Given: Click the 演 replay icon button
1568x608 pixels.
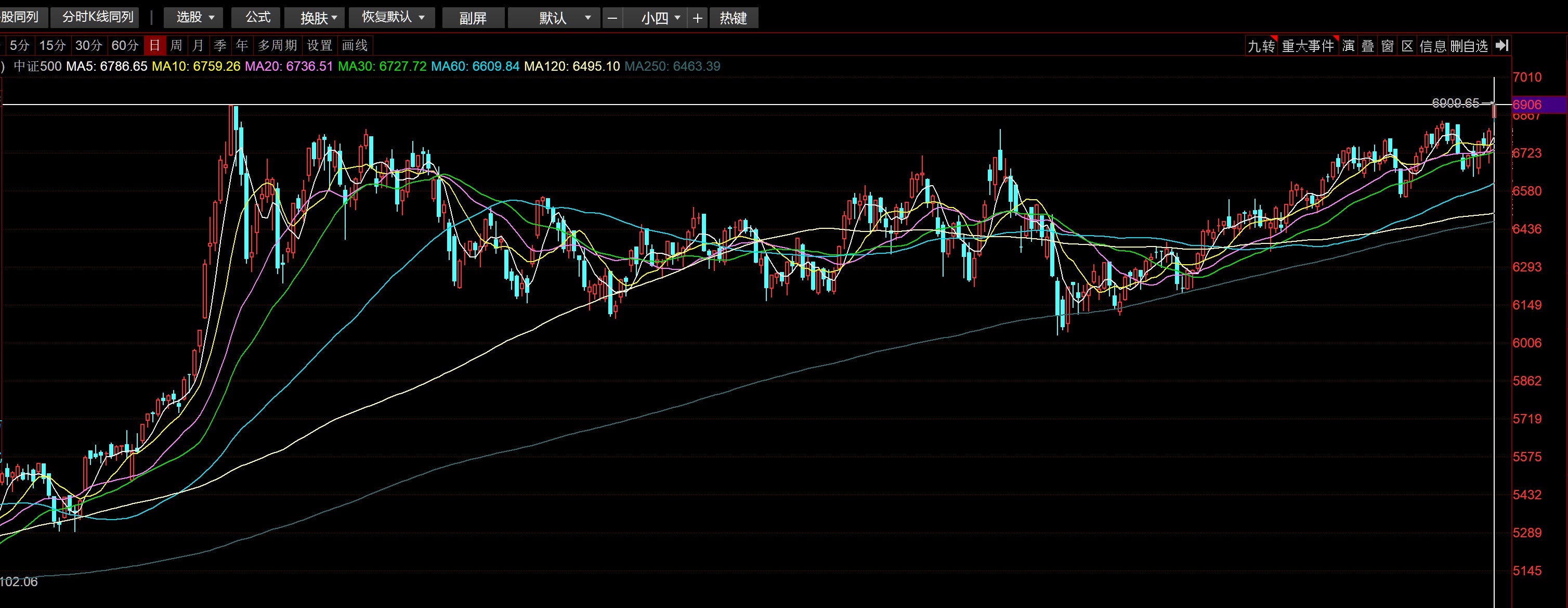Looking at the screenshot, I should pos(1348,46).
